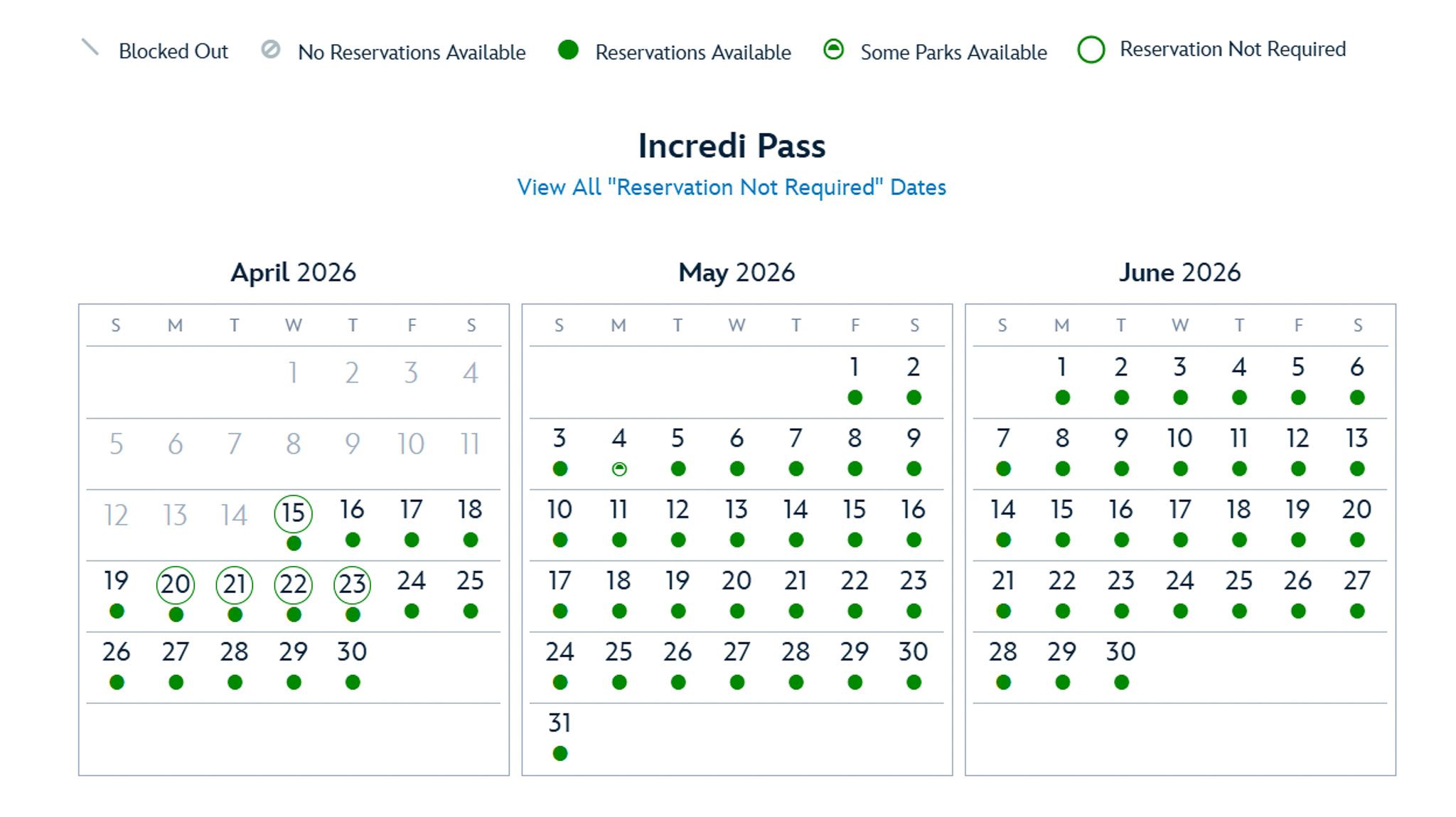The height and width of the screenshot is (817, 1456).
Task: Open the View All "Reservation Not Required" Dates link
Action: 732,187
